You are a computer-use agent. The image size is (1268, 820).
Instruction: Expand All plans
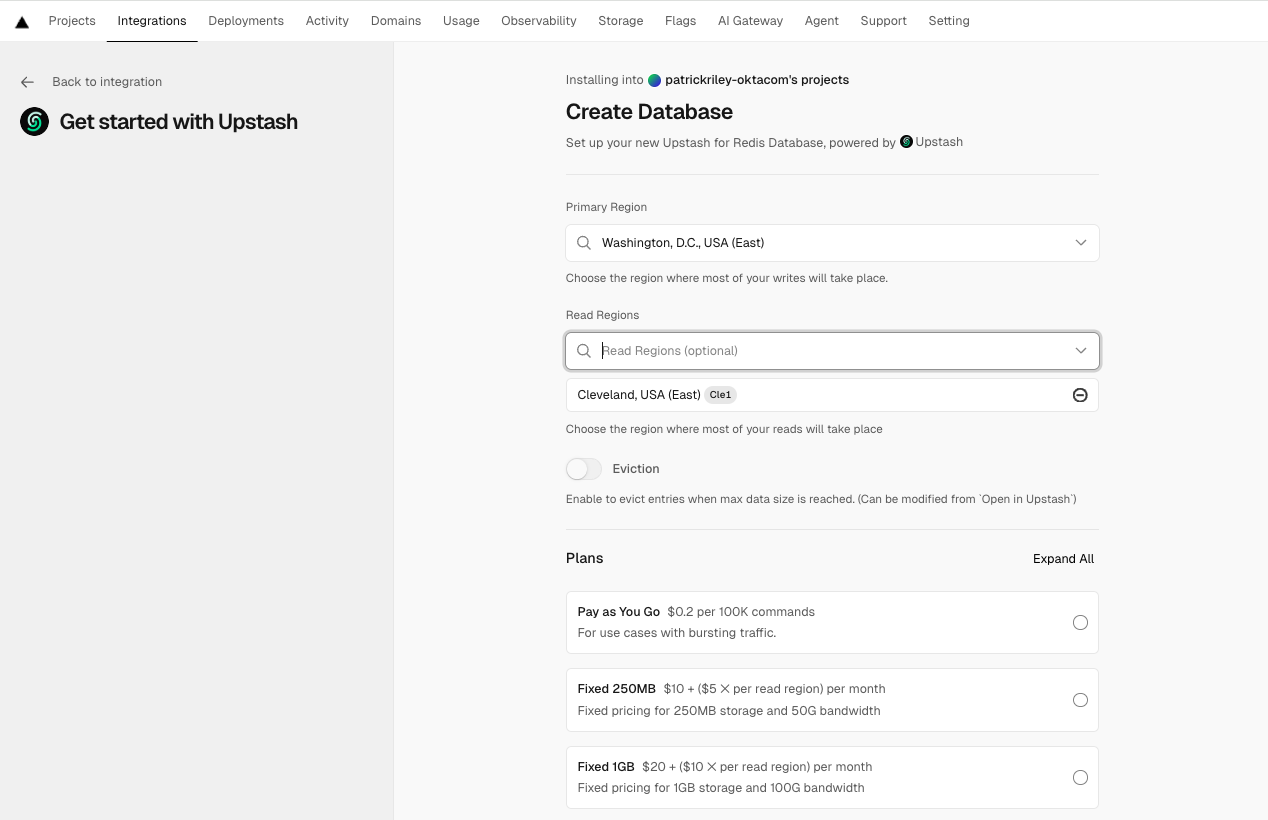click(1063, 559)
